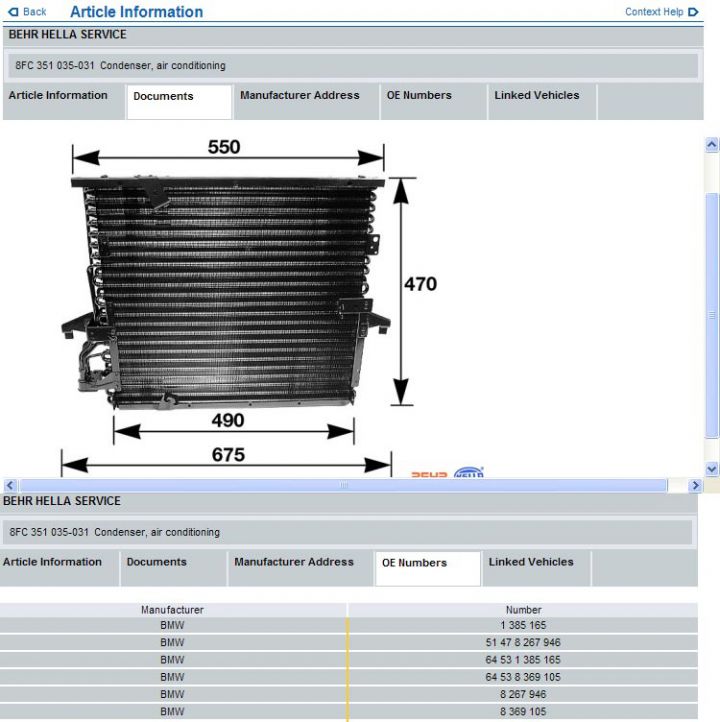720x722 pixels.
Task: Click BMW cell in 1 385 165 row
Action: (172, 625)
